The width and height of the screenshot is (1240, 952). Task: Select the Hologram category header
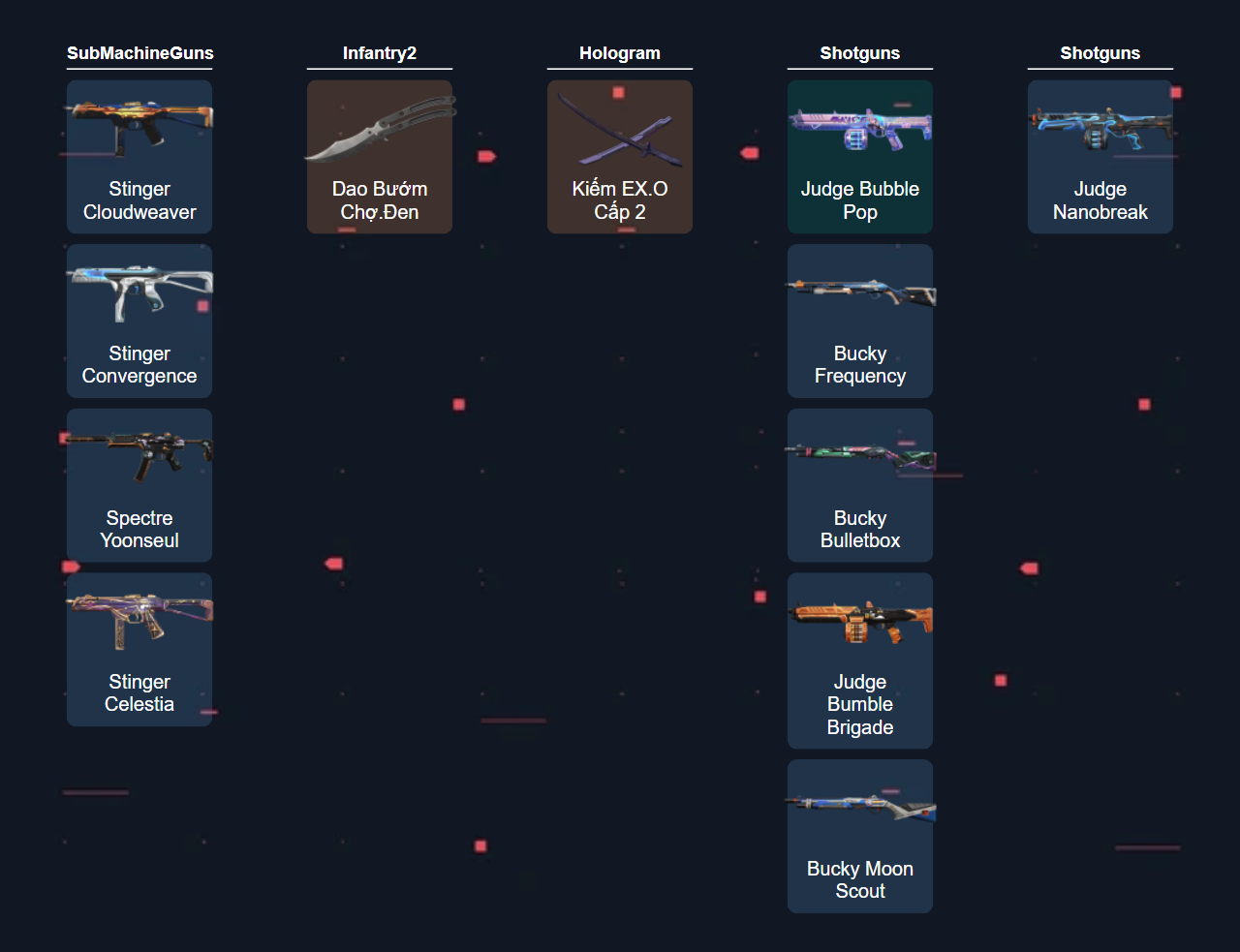click(x=620, y=53)
